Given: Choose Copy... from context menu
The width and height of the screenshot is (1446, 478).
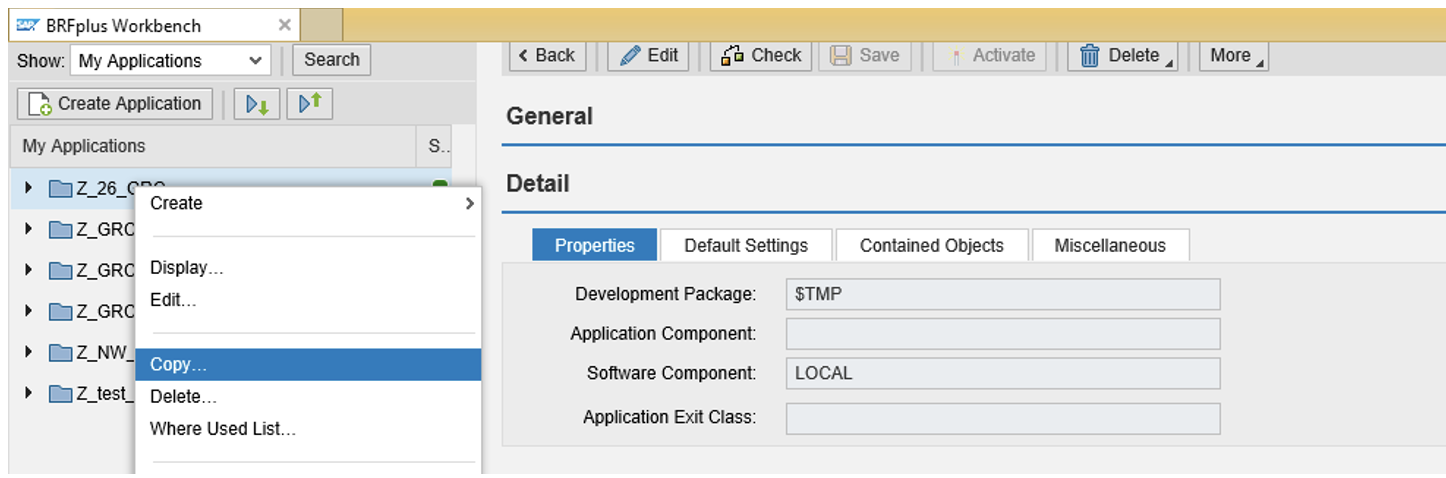Looking at the screenshot, I should point(308,365).
